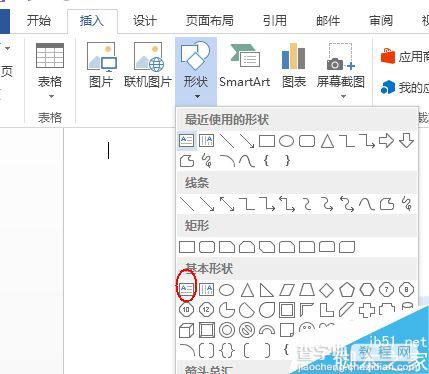Select the oval in recently used shapes
This screenshot has width=429, height=374.
click(x=287, y=141)
